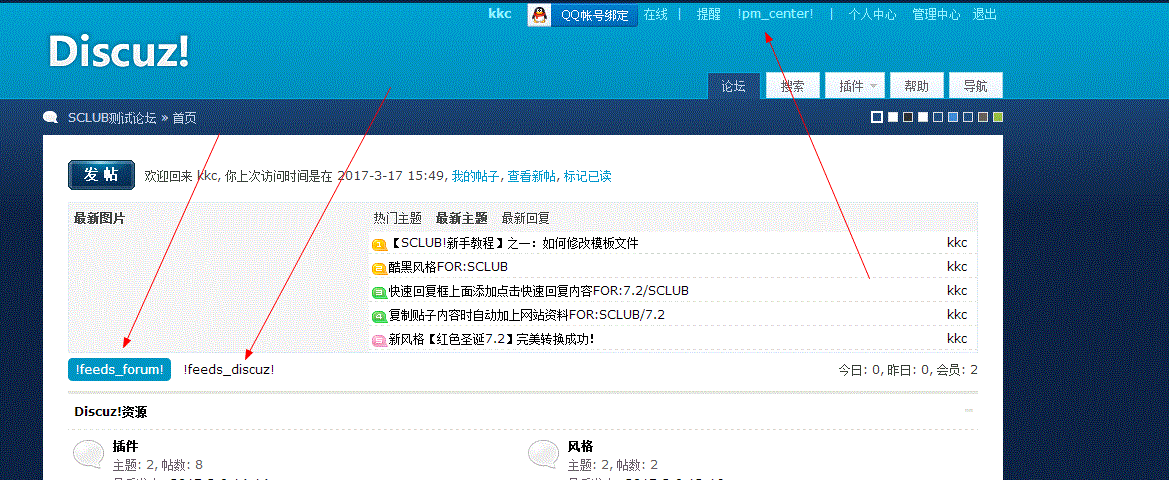Image resolution: width=1169 pixels, height=480 pixels.
Task: Click the bubble icon of the 插件 forum
Action: click(x=89, y=455)
